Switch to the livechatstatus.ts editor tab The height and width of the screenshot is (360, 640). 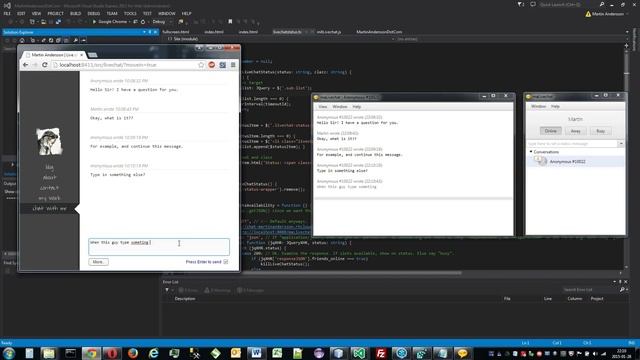287,32
